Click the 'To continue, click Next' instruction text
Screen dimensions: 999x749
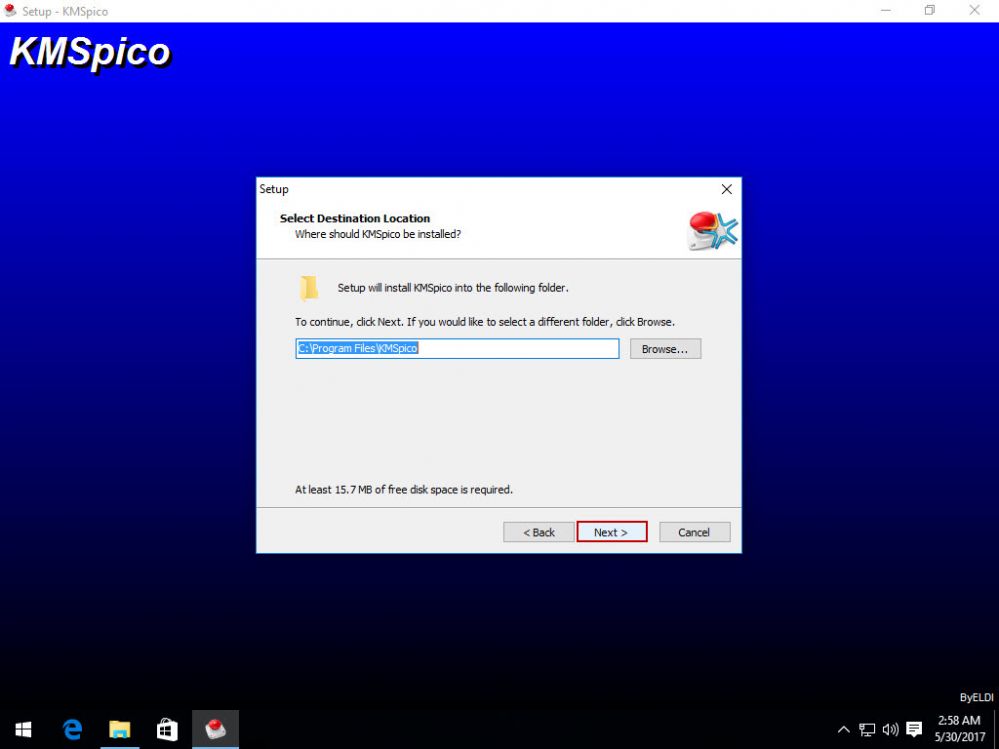click(484, 322)
